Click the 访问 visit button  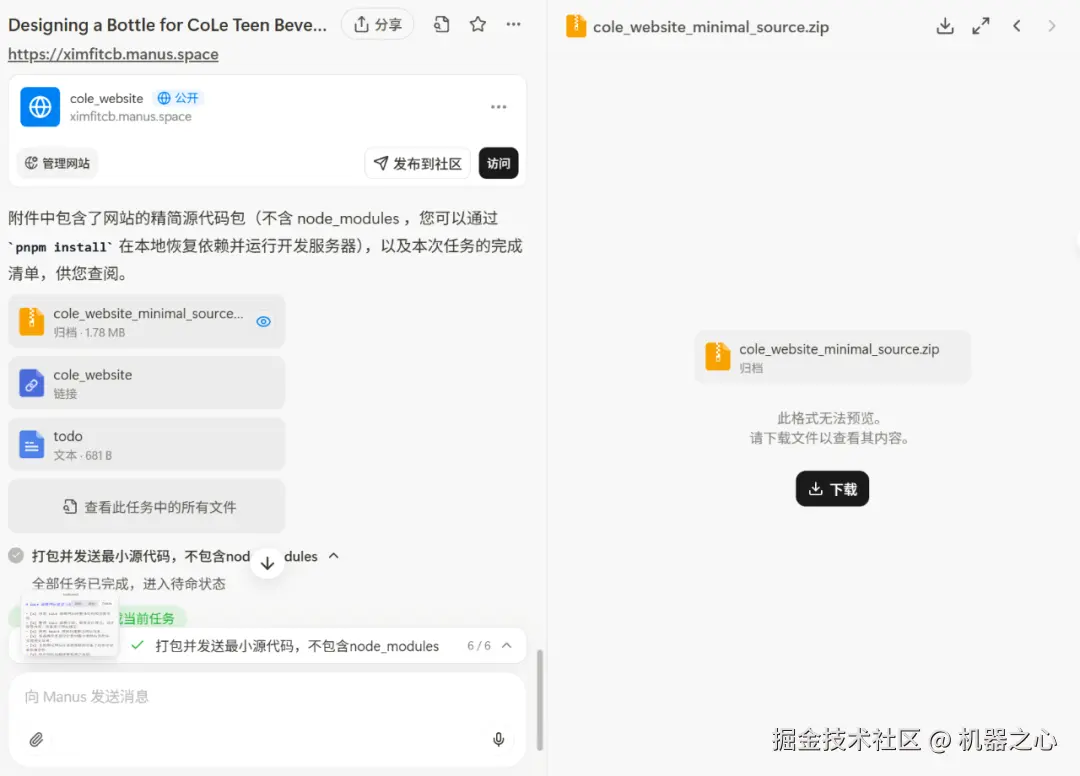tap(498, 163)
